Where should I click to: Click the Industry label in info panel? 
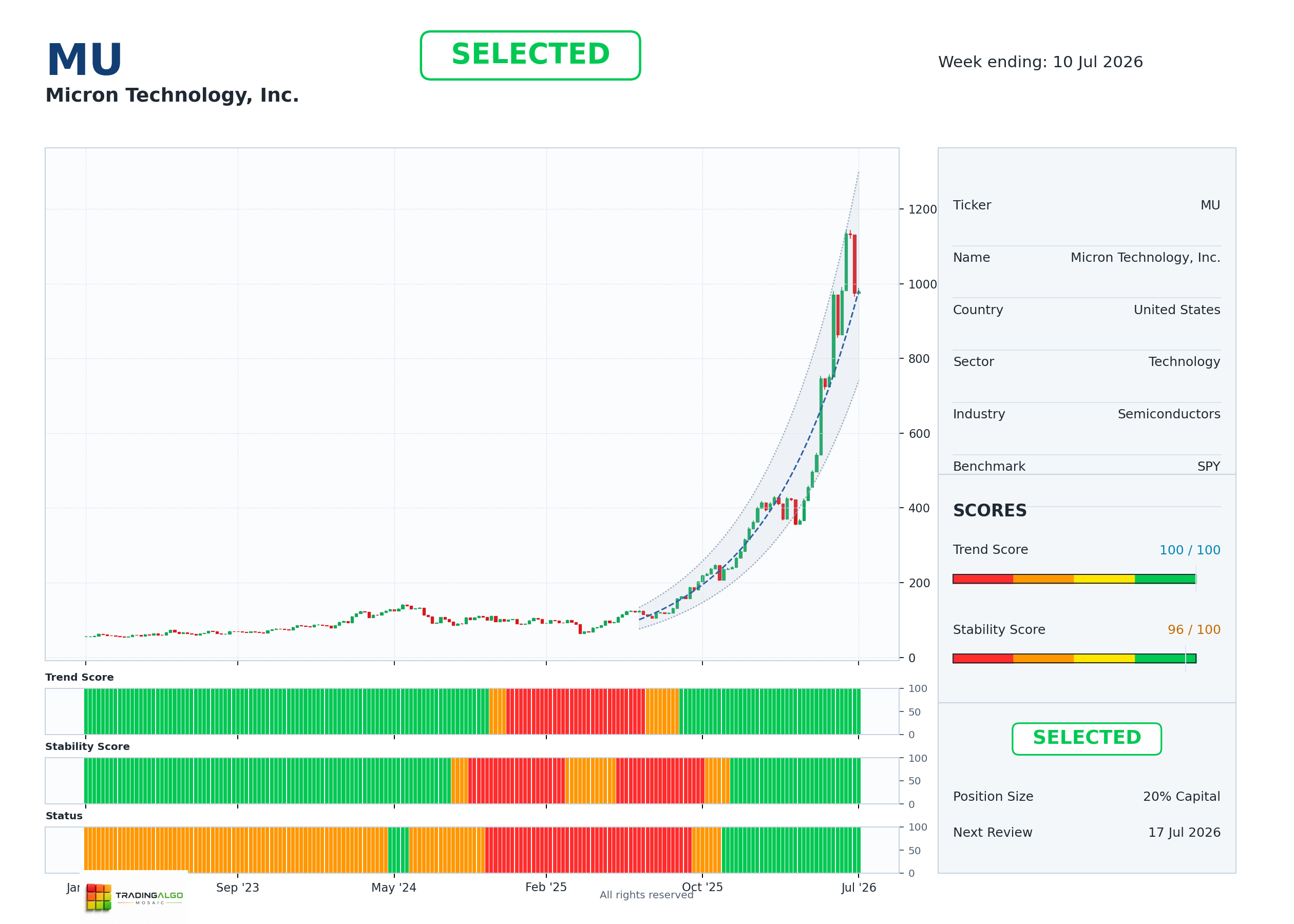pos(979,414)
